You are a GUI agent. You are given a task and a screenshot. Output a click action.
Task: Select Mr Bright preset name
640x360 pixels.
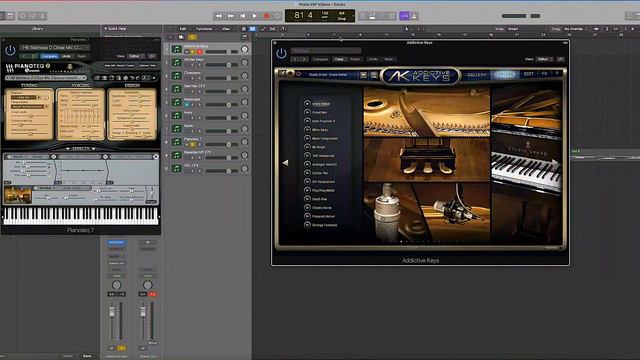point(319,147)
